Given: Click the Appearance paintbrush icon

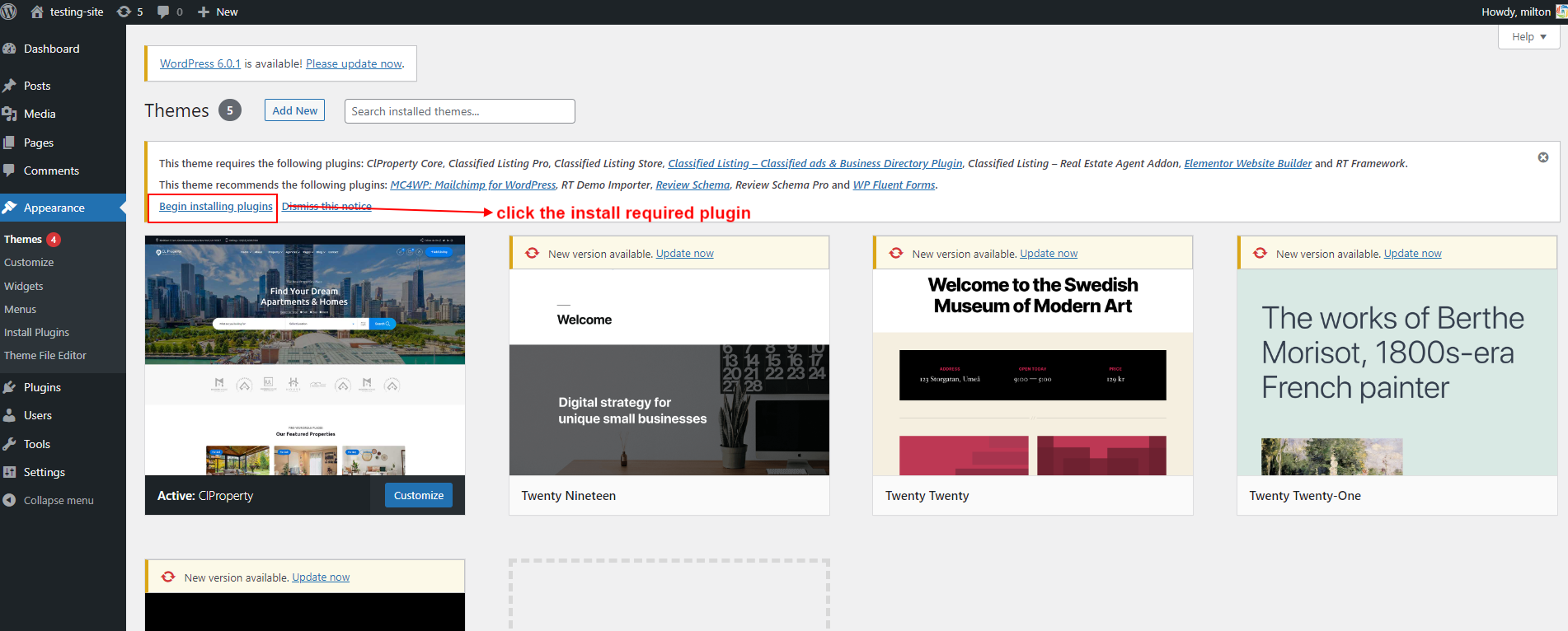Looking at the screenshot, I should (9, 208).
